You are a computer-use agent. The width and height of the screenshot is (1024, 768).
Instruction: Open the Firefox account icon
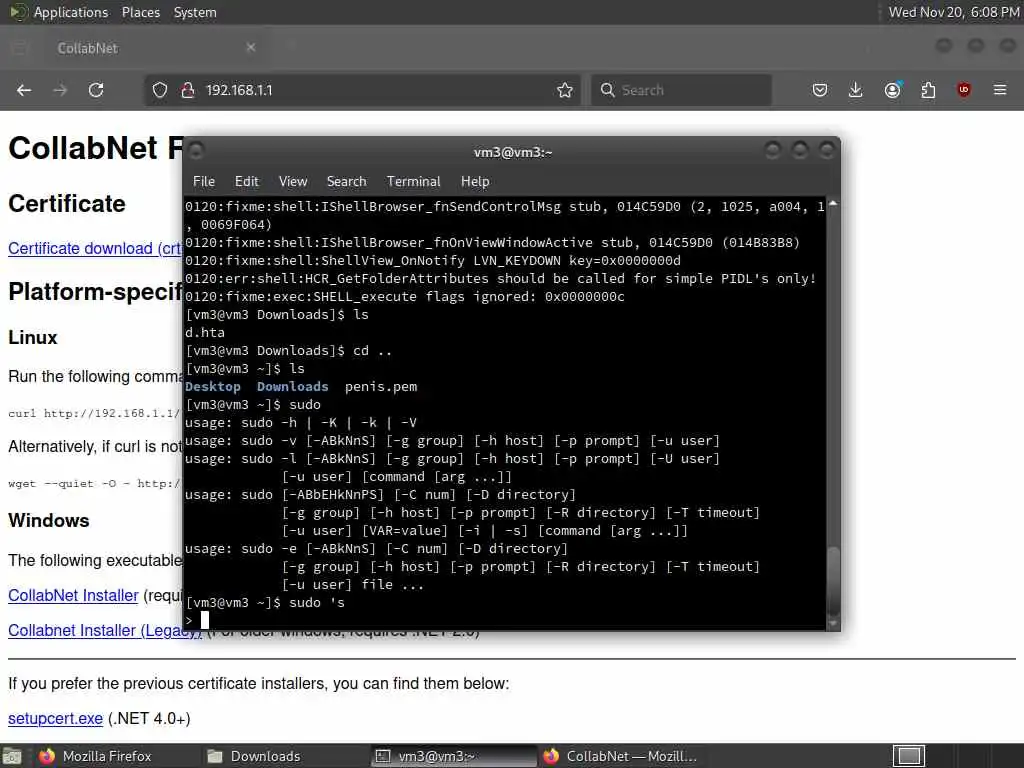click(x=892, y=90)
